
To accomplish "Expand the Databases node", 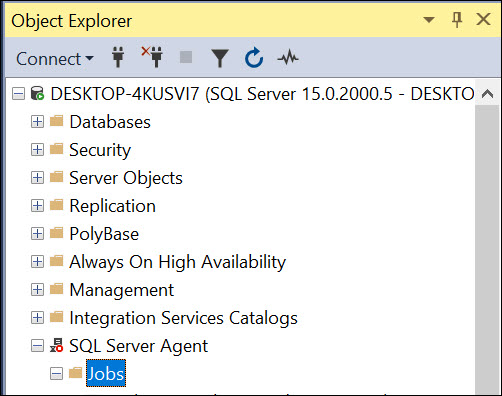I will click(x=37, y=122).
